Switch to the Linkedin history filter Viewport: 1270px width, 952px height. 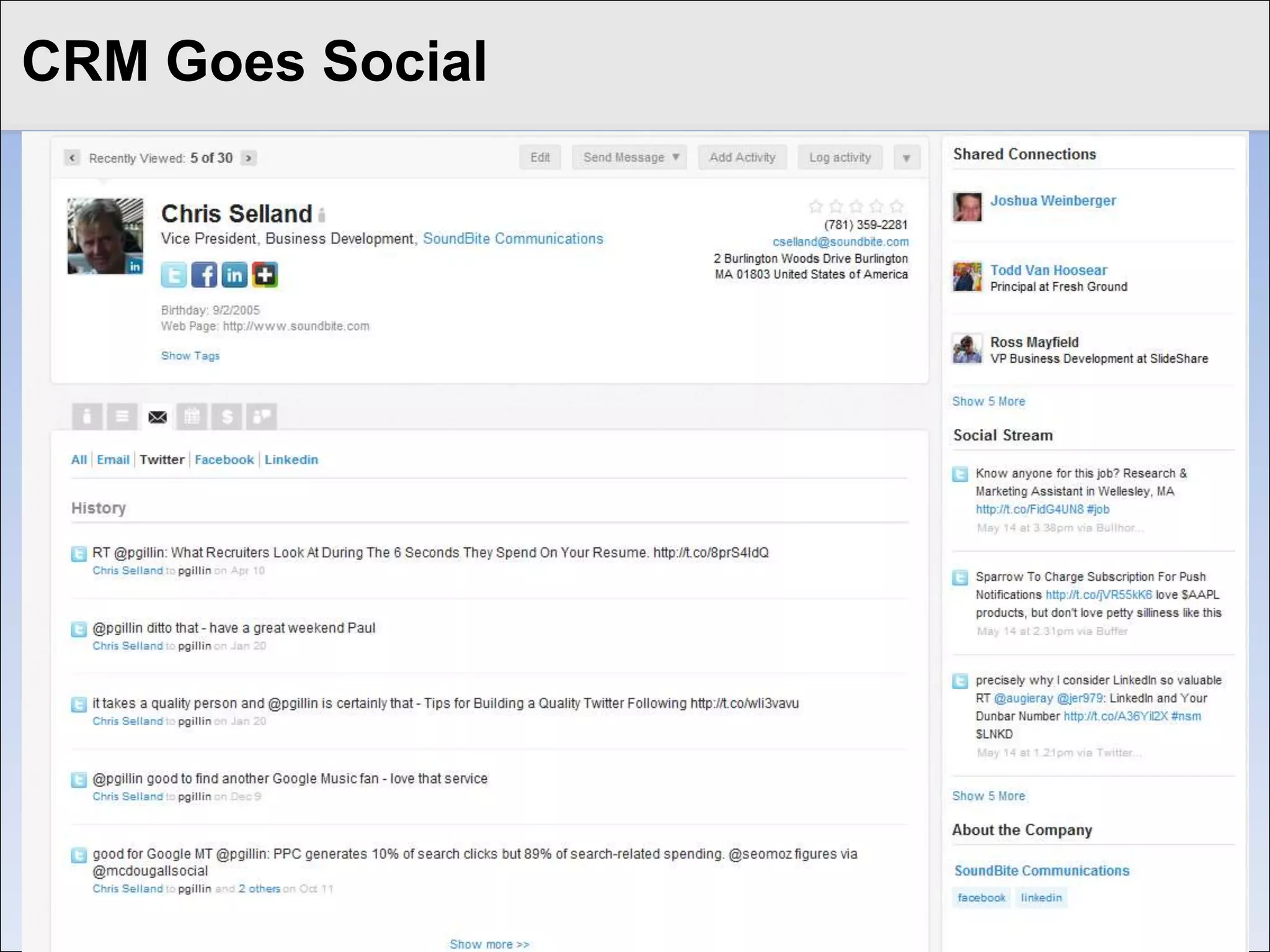[x=291, y=460]
